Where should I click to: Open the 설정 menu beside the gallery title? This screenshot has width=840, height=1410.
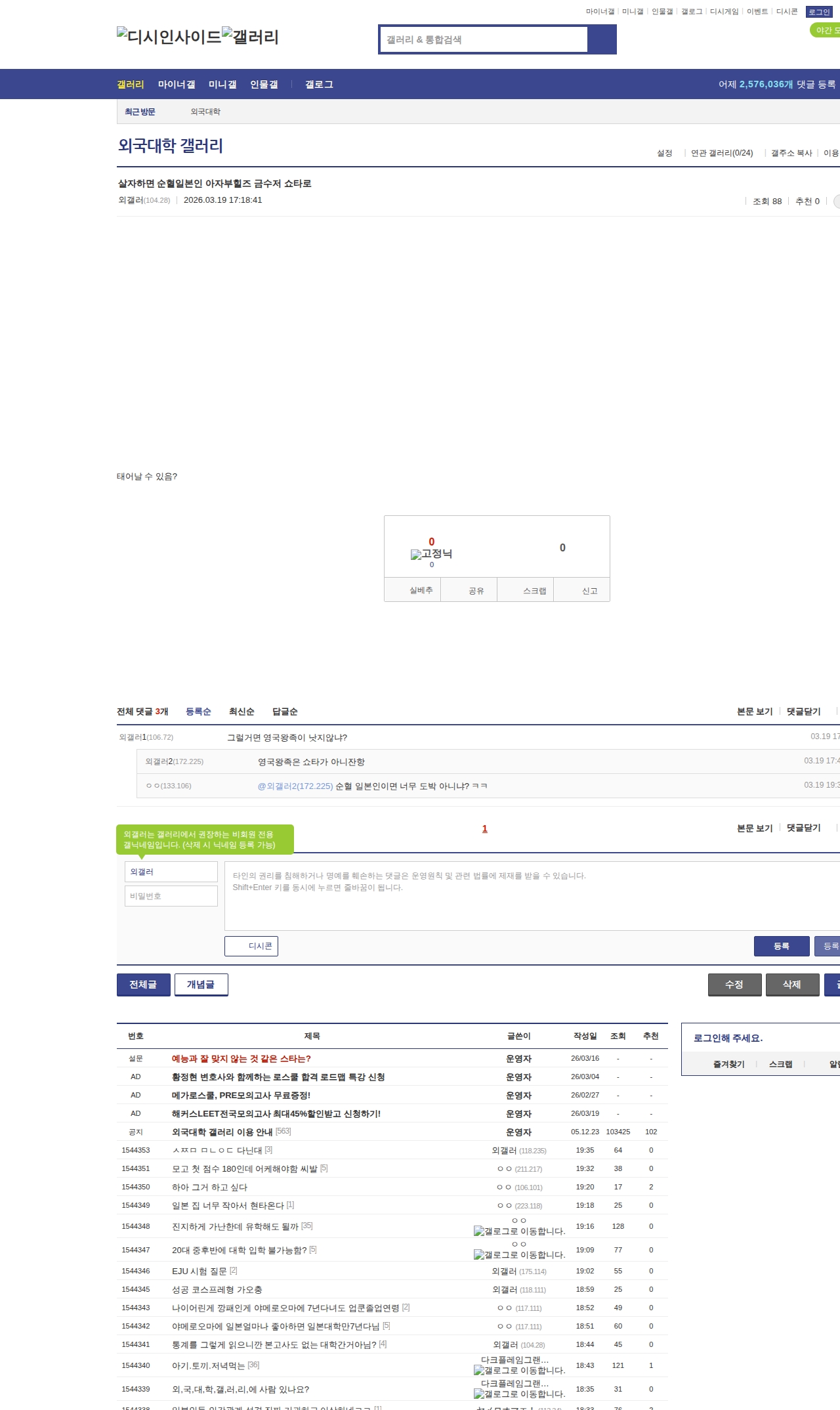pos(665,153)
